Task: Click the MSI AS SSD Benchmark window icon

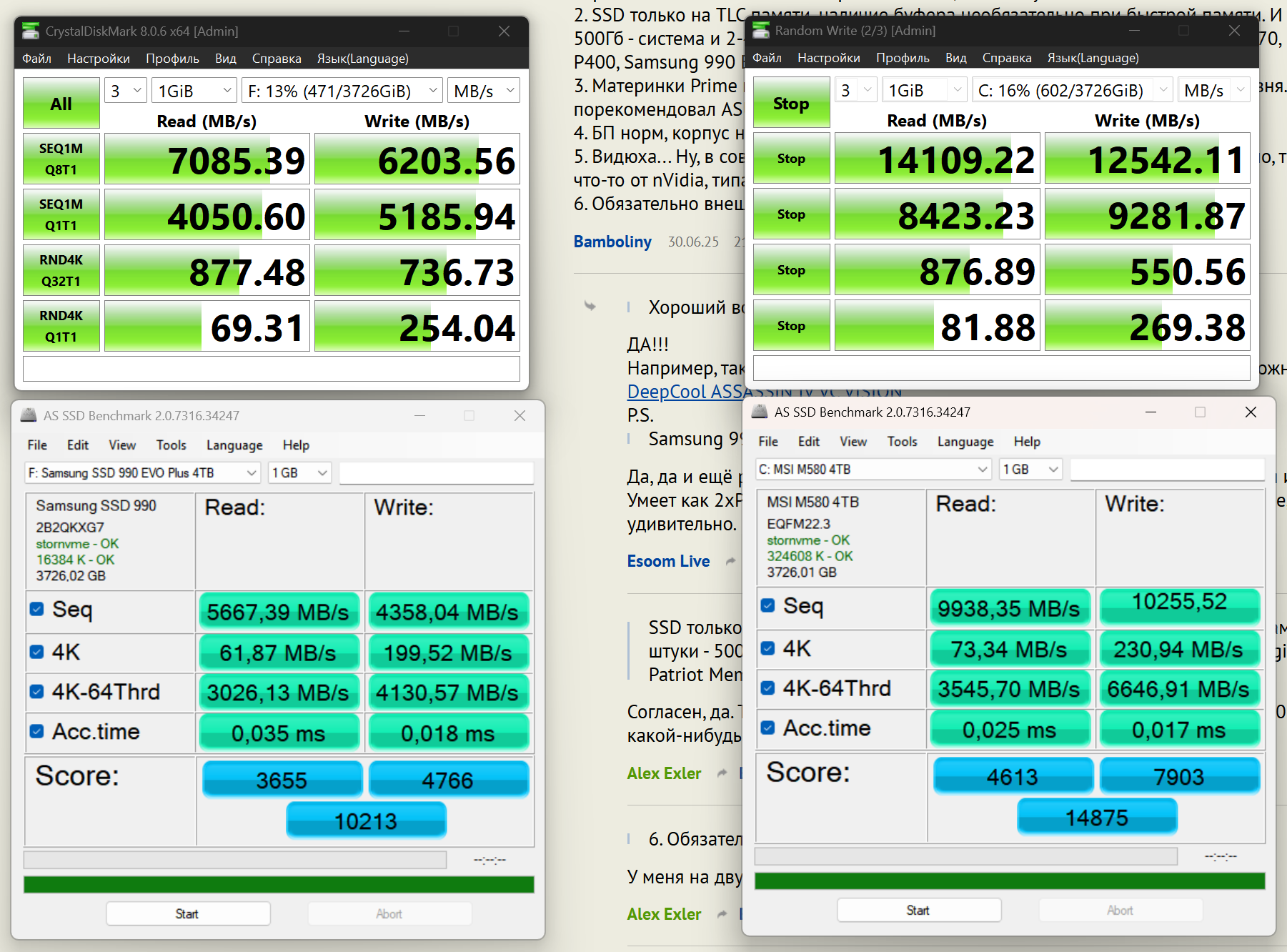Action: (760, 412)
